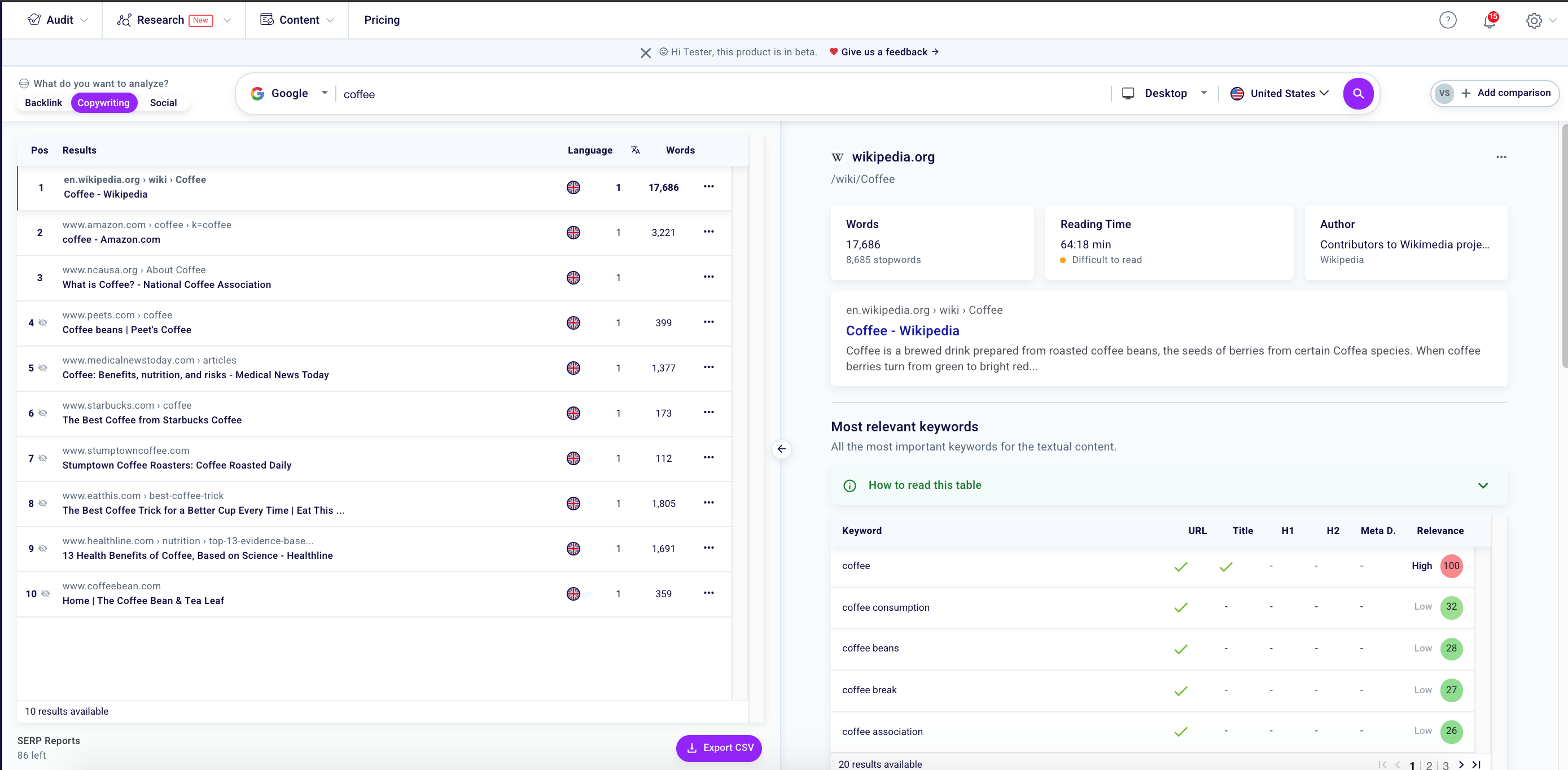Open the United States location dropdown
The height and width of the screenshot is (770, 1568).
coord(1280,92)
